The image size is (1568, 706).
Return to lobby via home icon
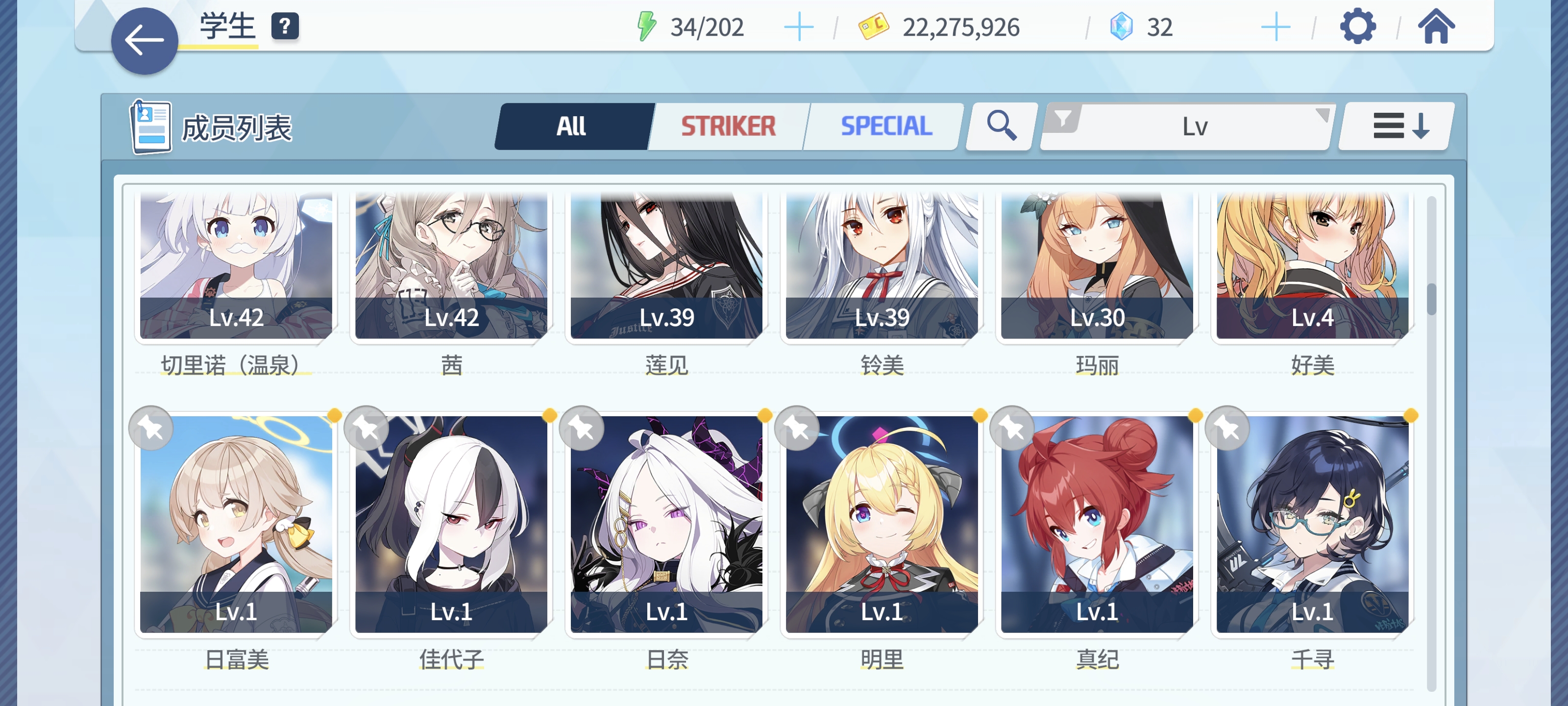click(1437, 27)
